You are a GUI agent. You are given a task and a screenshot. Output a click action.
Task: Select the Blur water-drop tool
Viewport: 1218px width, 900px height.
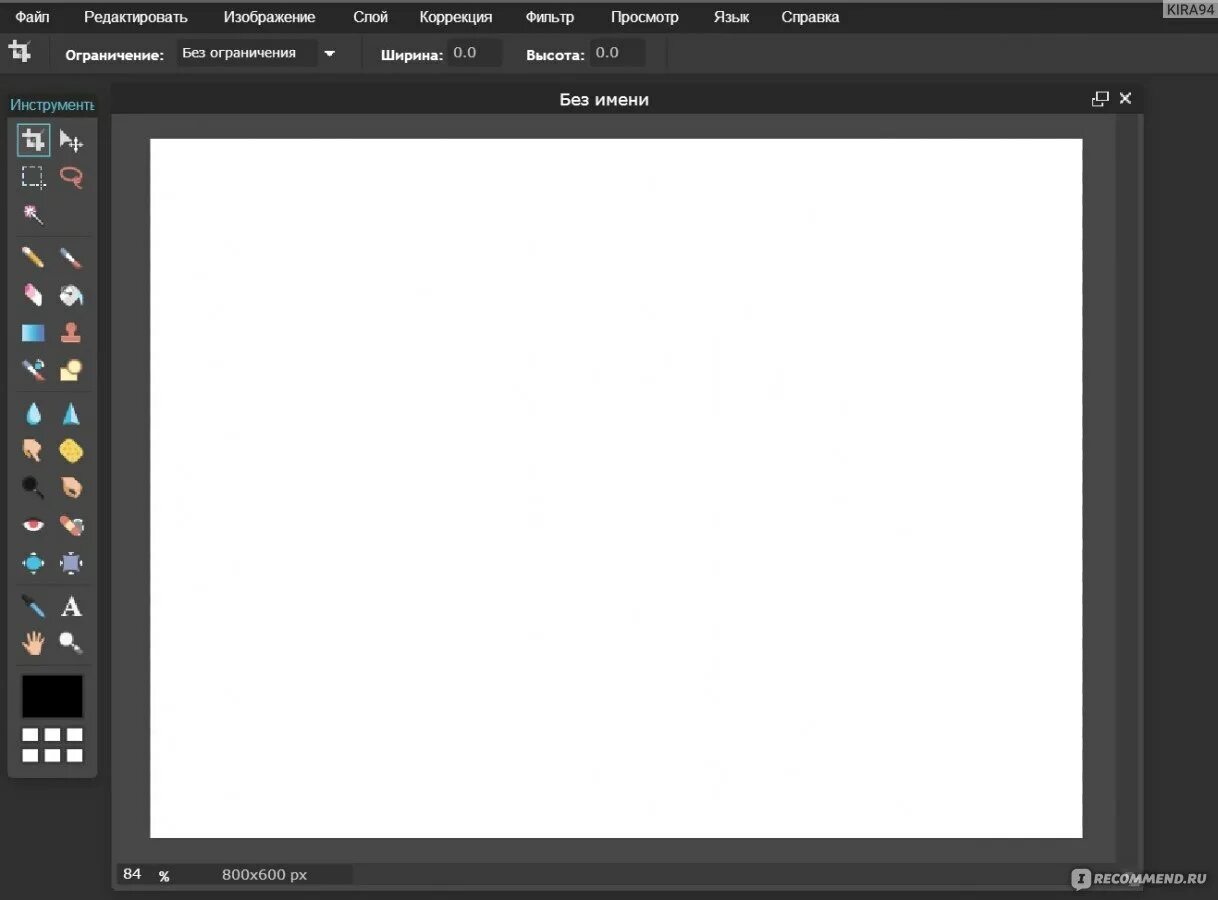click(33, 414)
